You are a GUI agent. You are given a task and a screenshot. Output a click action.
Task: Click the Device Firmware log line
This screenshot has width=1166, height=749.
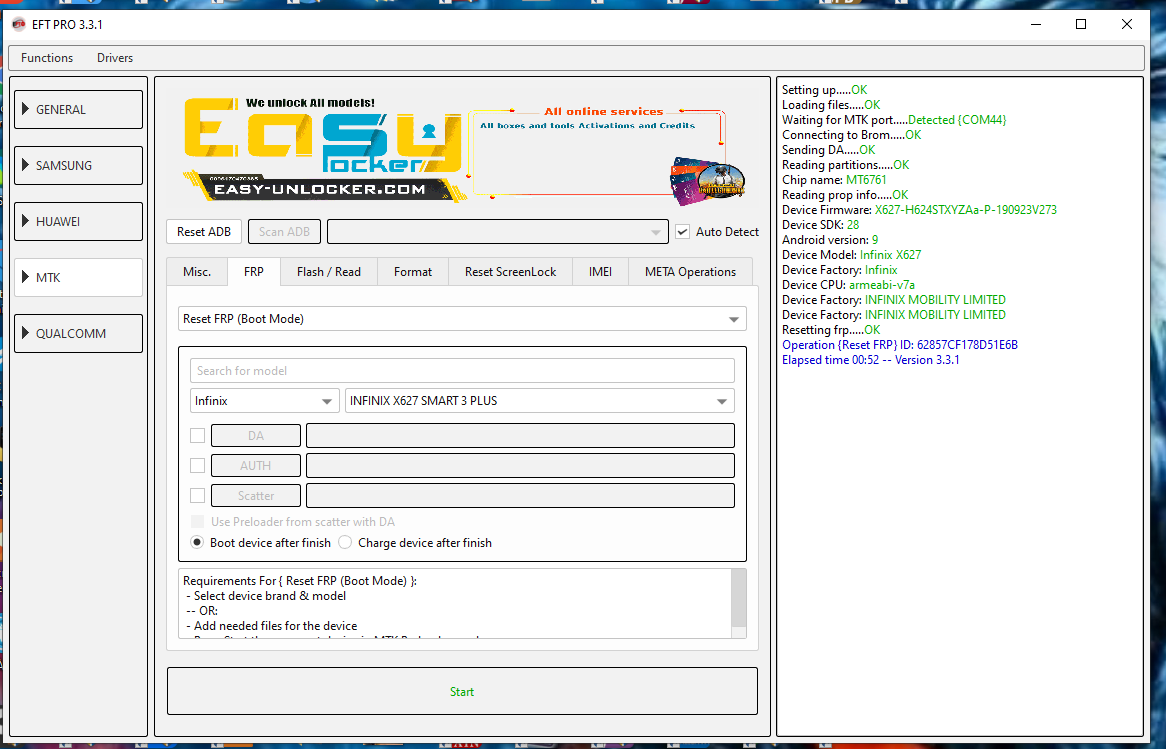[x=919, y=210]
